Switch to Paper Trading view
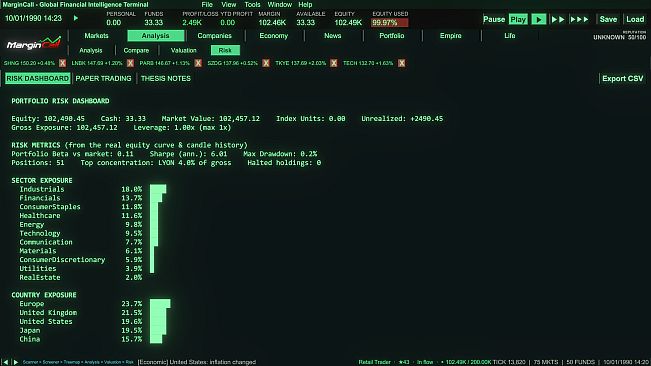651x366 pixels. pyautogui.click(x=103, y=78)
